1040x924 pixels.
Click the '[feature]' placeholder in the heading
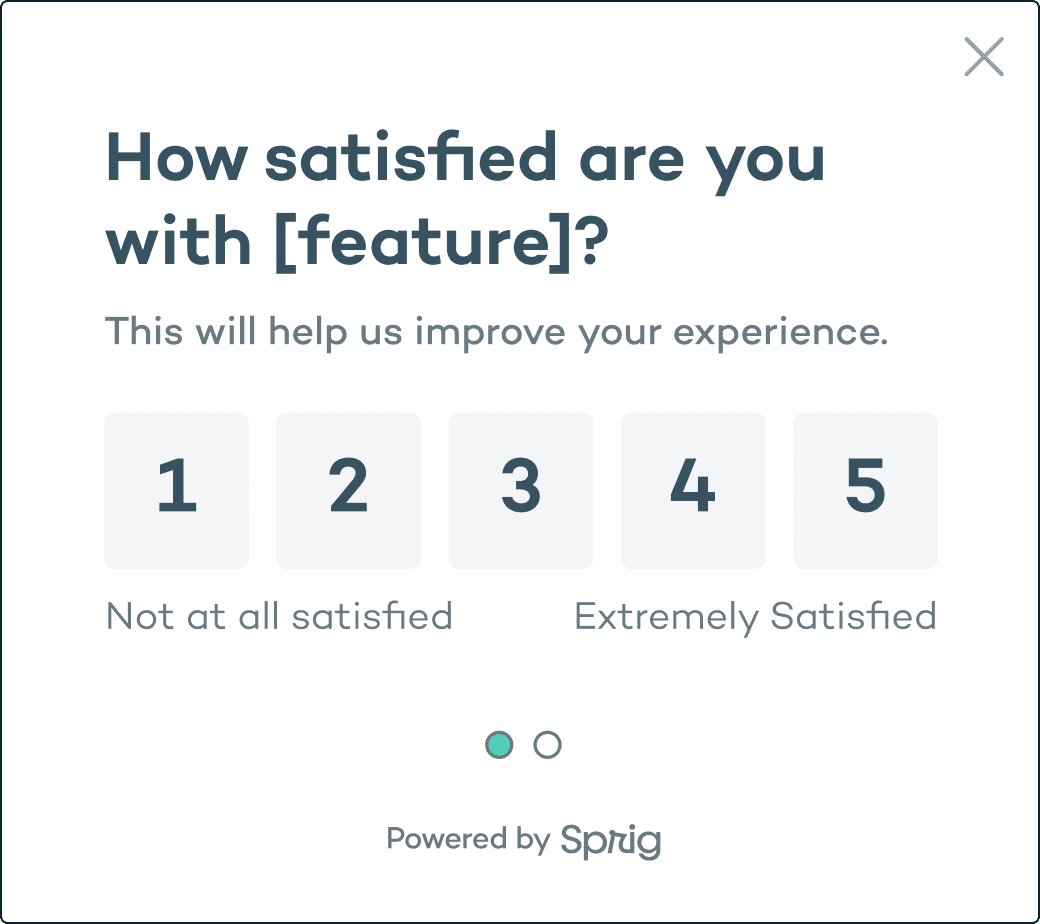pyautogui.click(x=422, y=241)
